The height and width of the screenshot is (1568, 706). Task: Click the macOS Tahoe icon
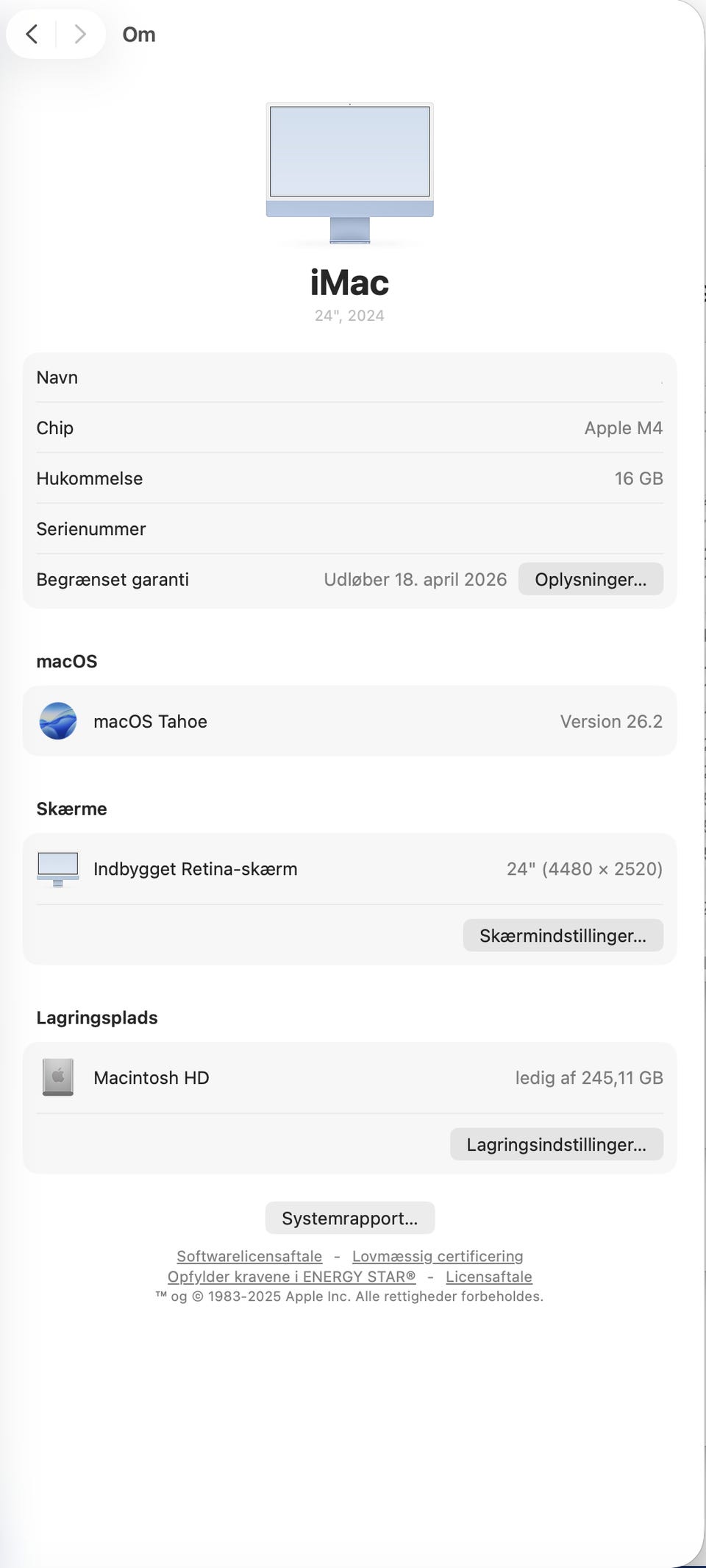pos(58,721)
